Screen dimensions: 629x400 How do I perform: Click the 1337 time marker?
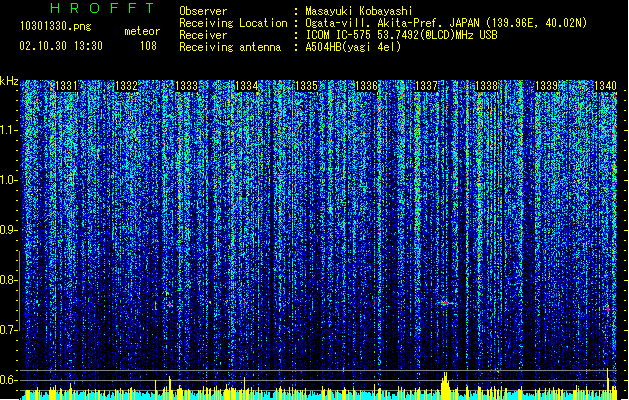pos(426,86)
